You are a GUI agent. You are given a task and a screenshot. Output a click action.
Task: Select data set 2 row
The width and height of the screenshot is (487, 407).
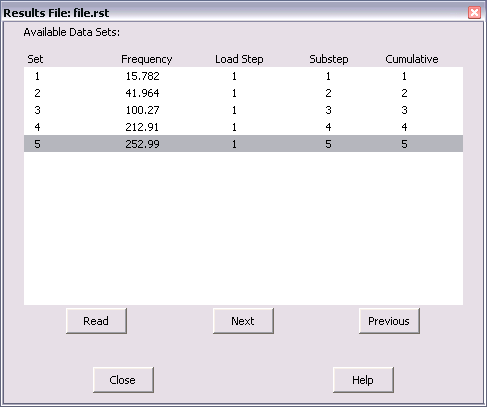243,93
